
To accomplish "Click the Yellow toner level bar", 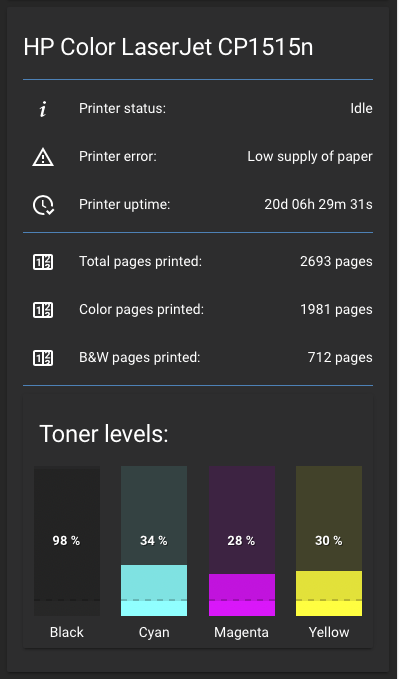I will (329, 541).
